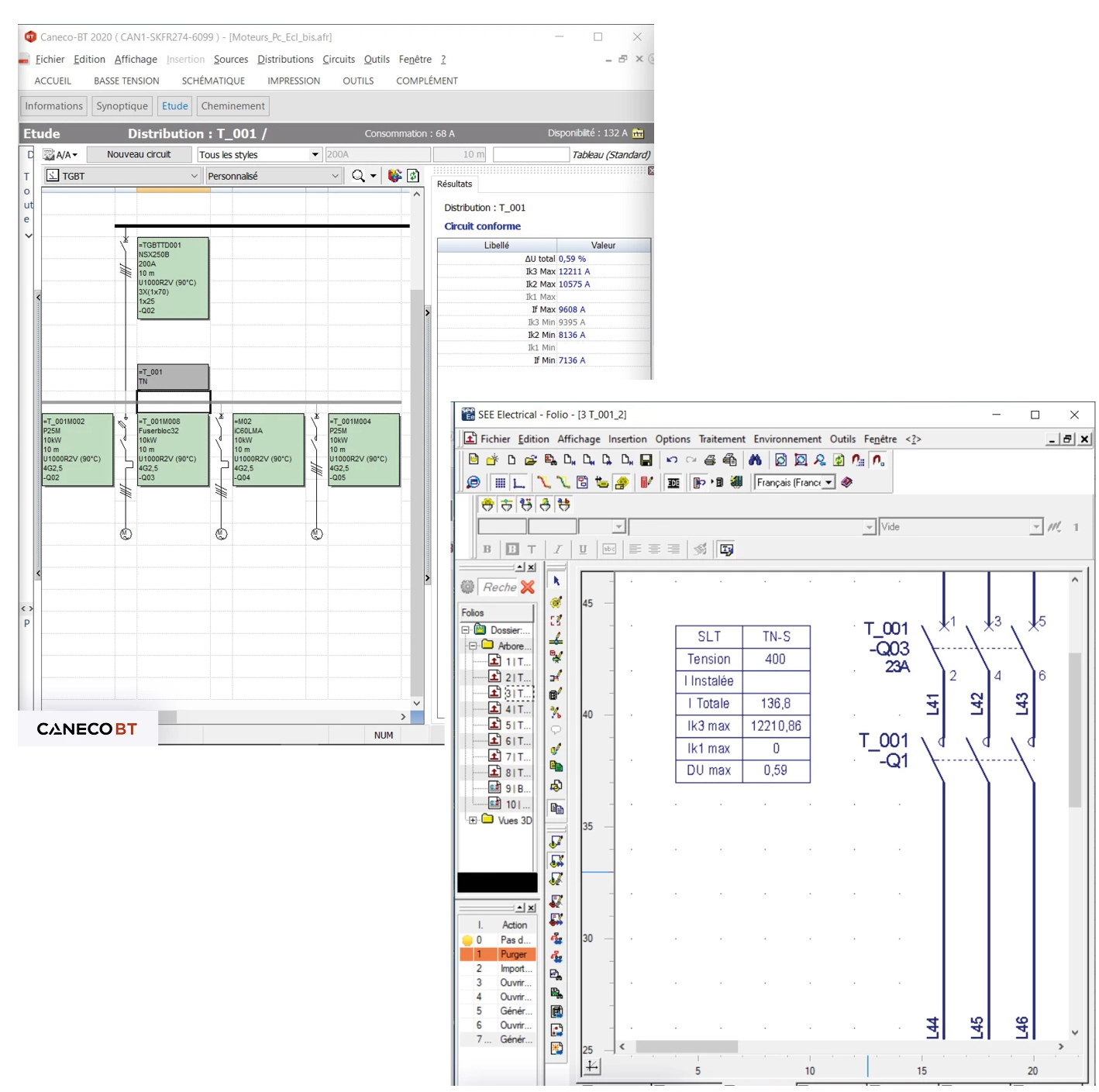Open the Environnement menu
1099x1092 pixels.
[787, 439]
